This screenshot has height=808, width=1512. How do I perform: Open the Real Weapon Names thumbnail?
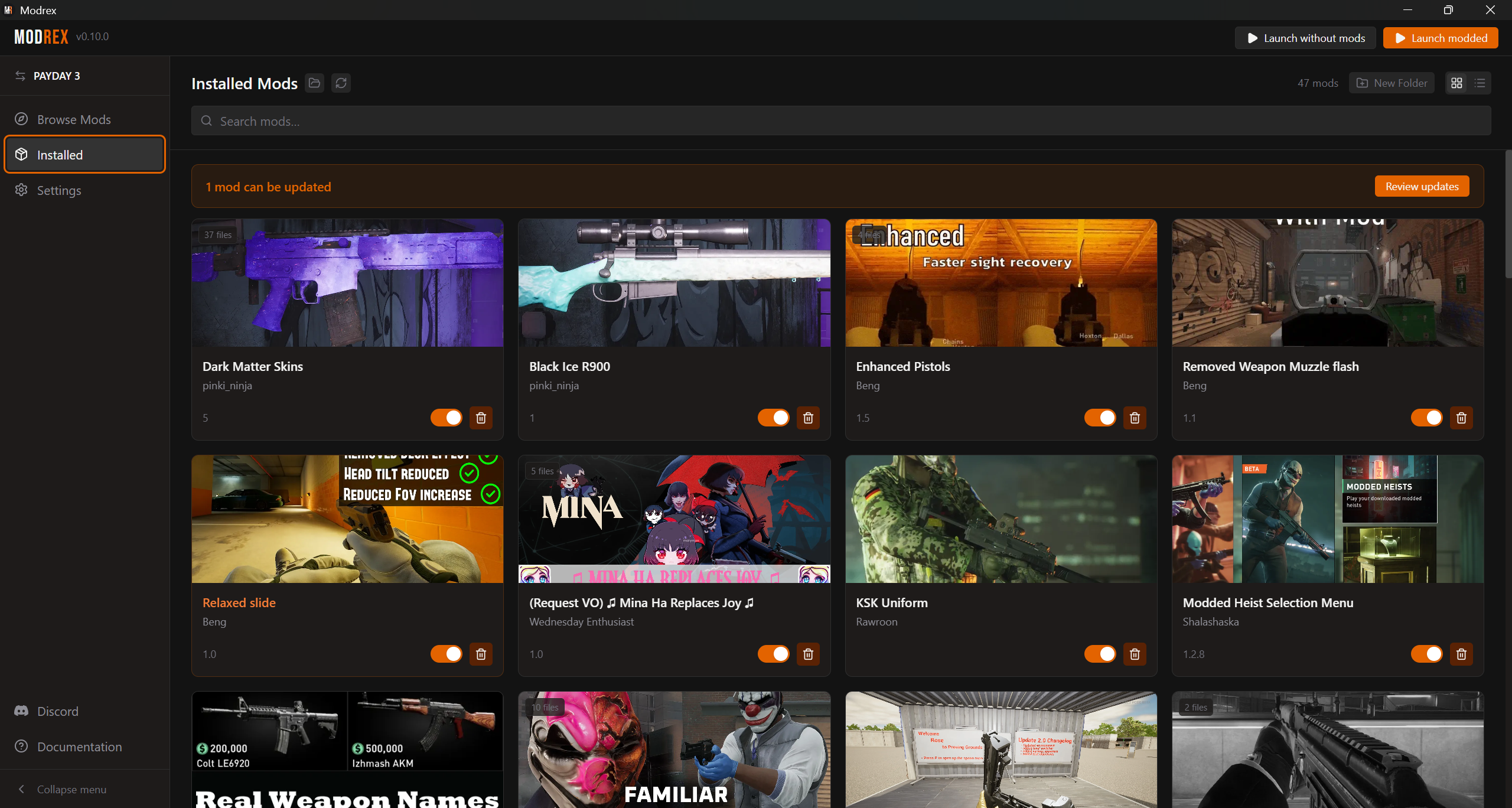click(347, 750)
